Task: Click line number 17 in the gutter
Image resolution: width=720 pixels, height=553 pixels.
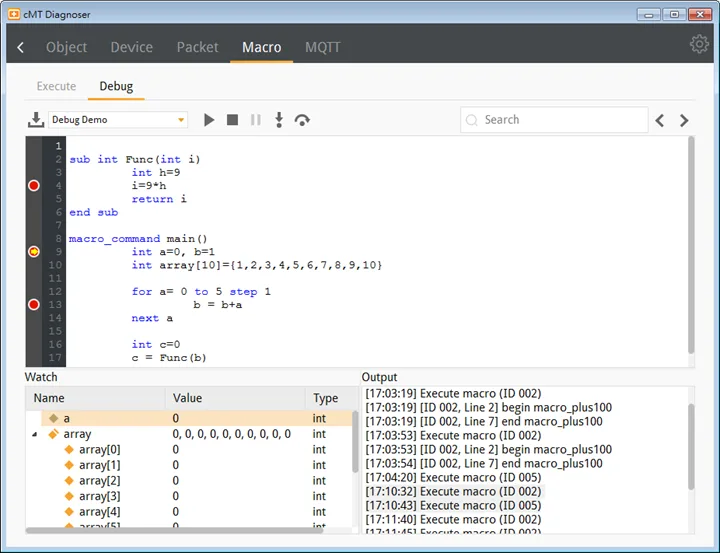Action: (x=55, y=358)
